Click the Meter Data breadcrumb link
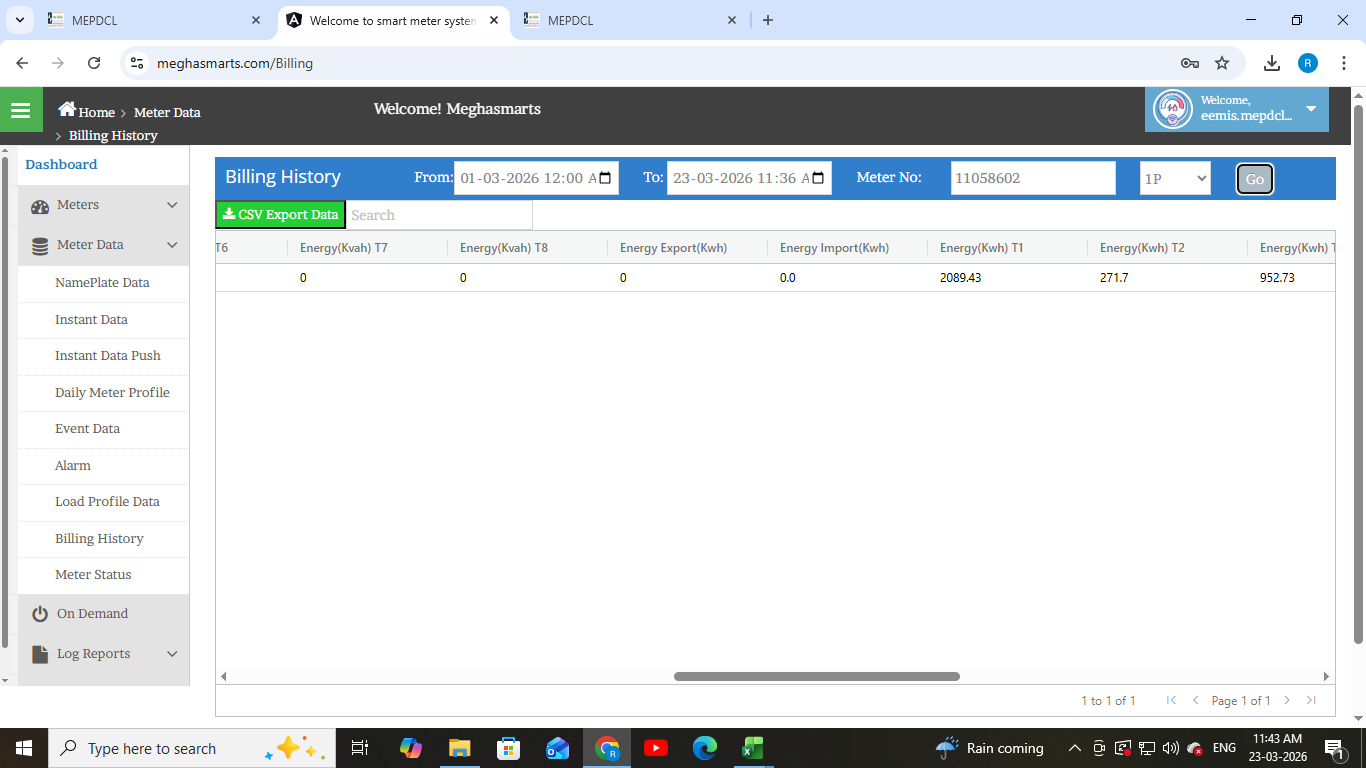The height and width of the screenshot is (768, 1366). click(167, 112)
